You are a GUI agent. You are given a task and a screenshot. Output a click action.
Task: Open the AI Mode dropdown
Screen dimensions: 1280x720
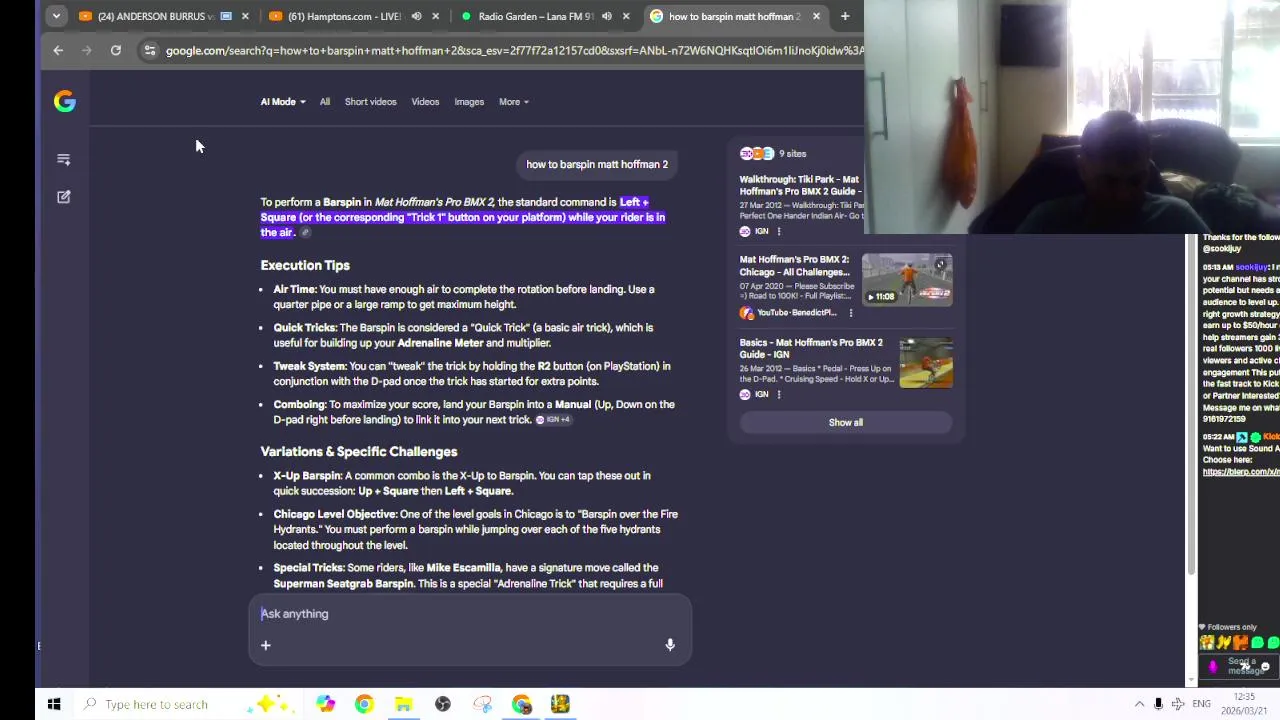[283, 101]
